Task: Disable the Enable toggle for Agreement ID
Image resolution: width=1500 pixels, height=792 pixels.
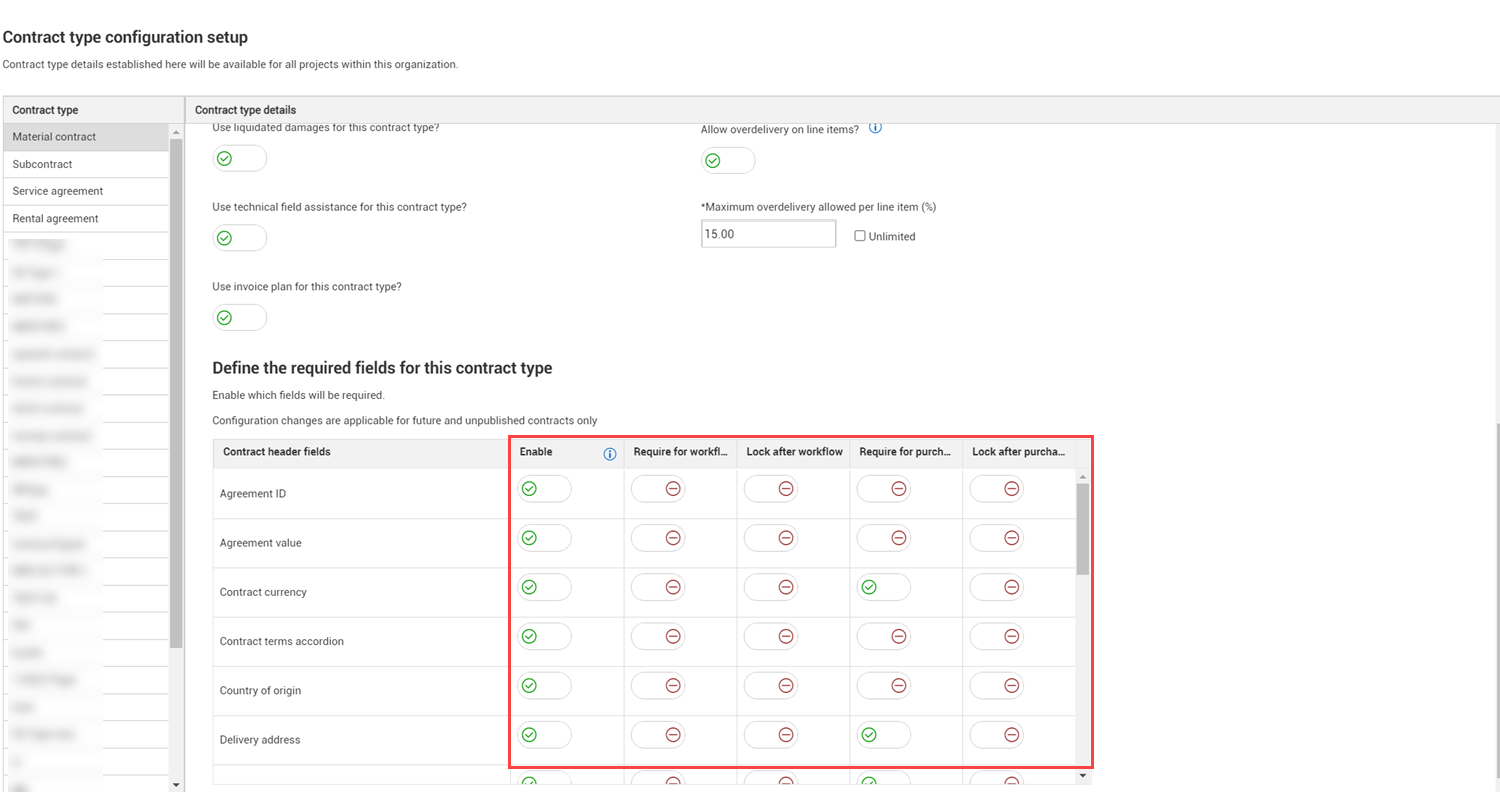Action: [543, 488]
